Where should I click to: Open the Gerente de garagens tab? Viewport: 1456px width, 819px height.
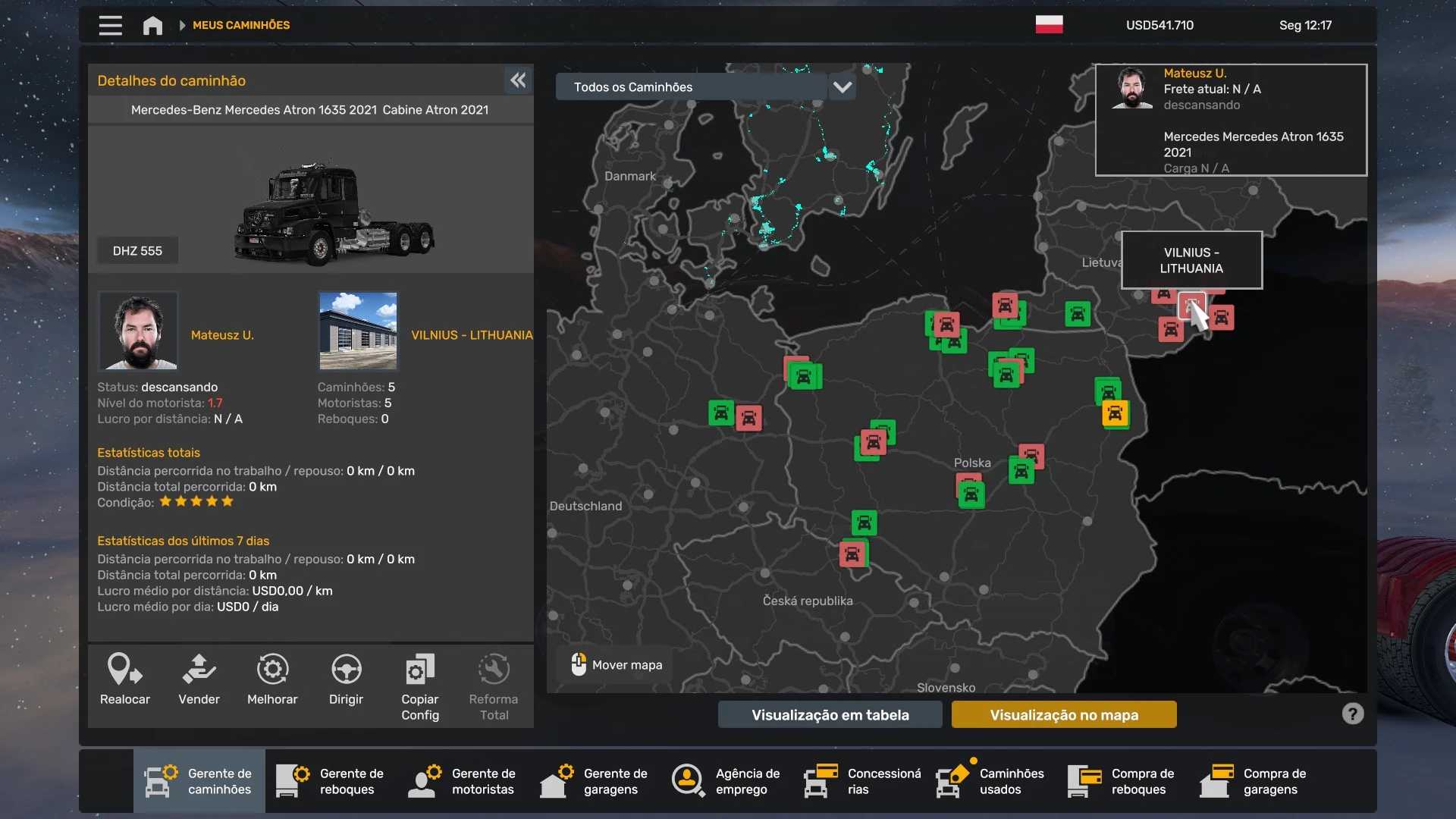point(595,781)
